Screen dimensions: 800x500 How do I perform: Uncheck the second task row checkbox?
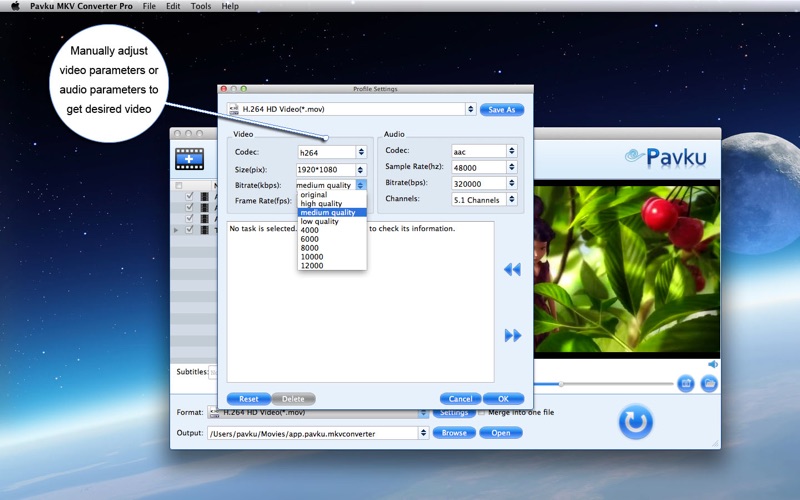(x=190, y=207)
